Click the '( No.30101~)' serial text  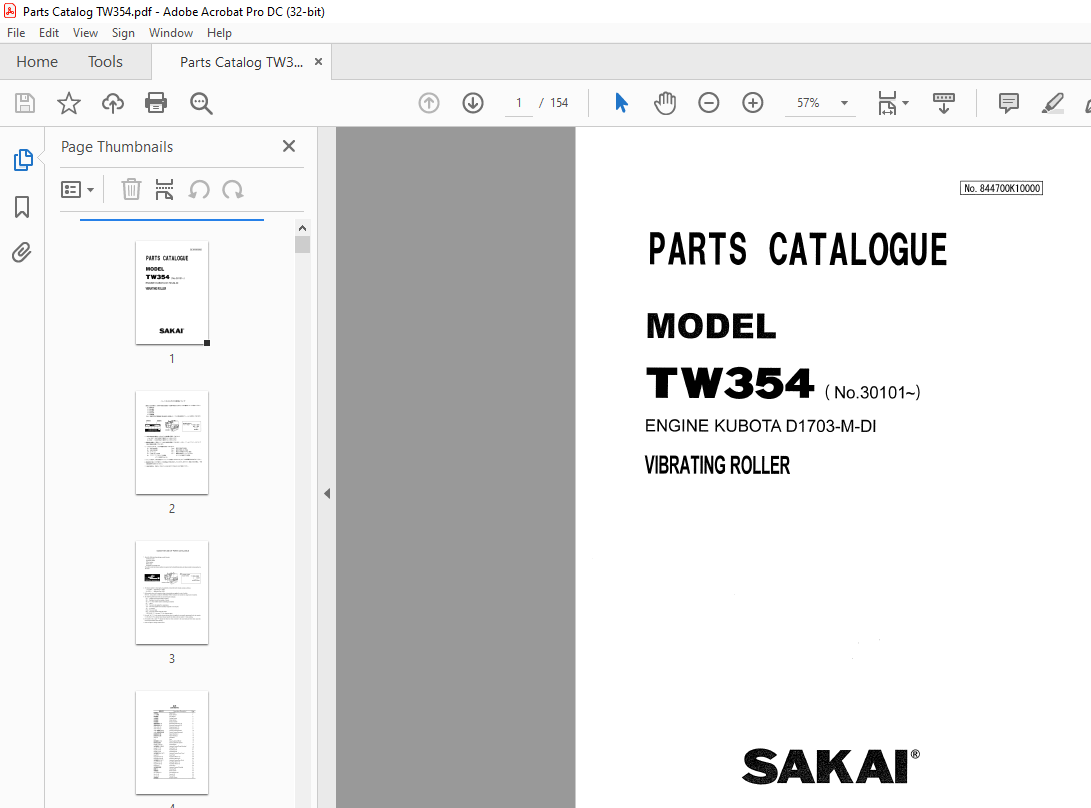[x=873, y=393]
